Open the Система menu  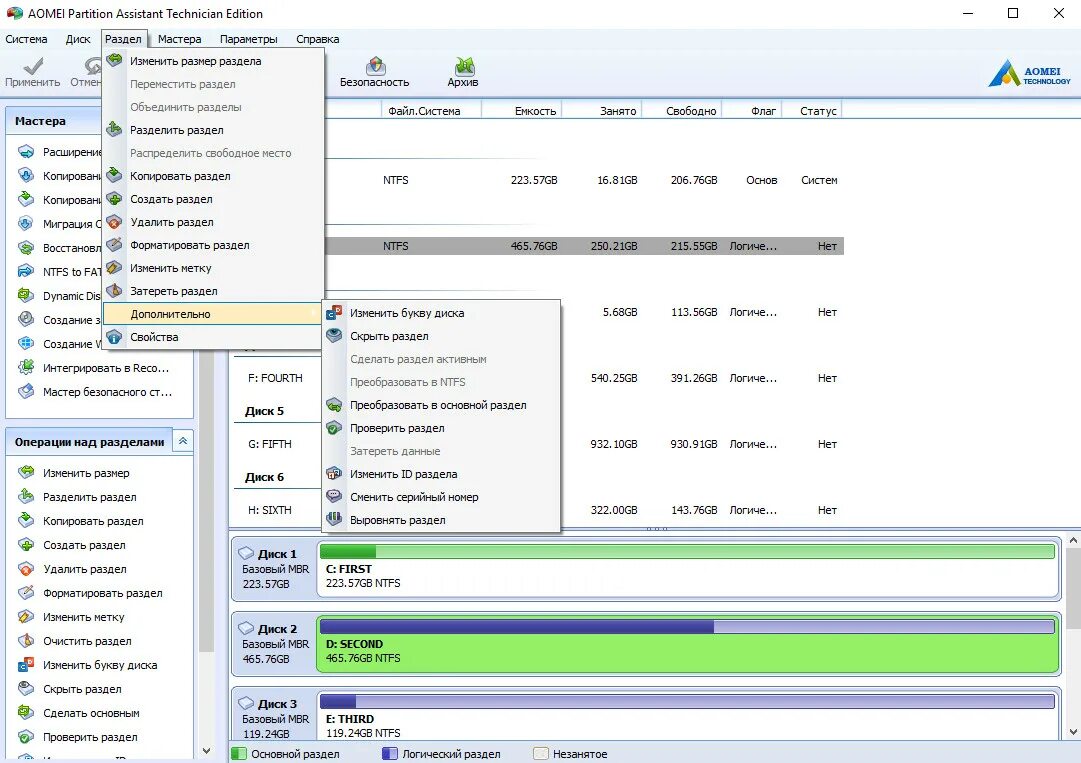coord(26,39)
